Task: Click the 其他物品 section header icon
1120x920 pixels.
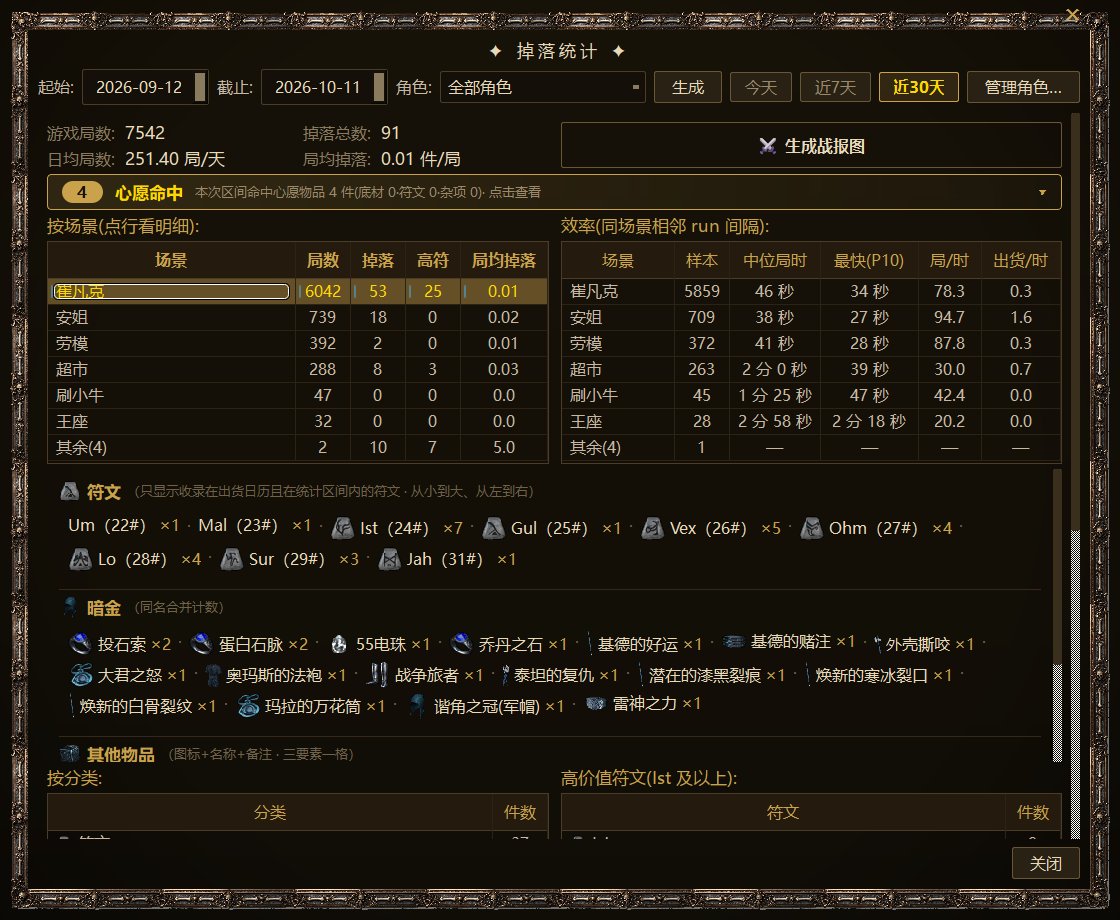Action: tap(69, 754)
